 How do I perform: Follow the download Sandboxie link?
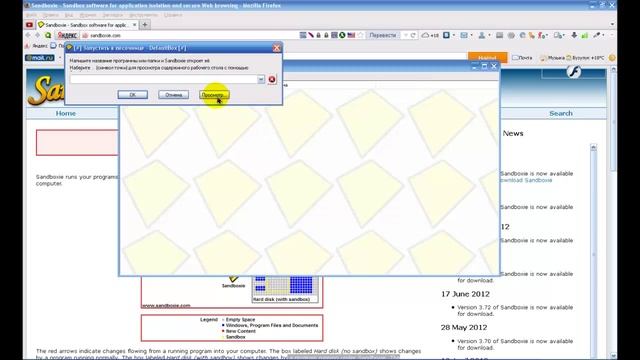(526, 180)
